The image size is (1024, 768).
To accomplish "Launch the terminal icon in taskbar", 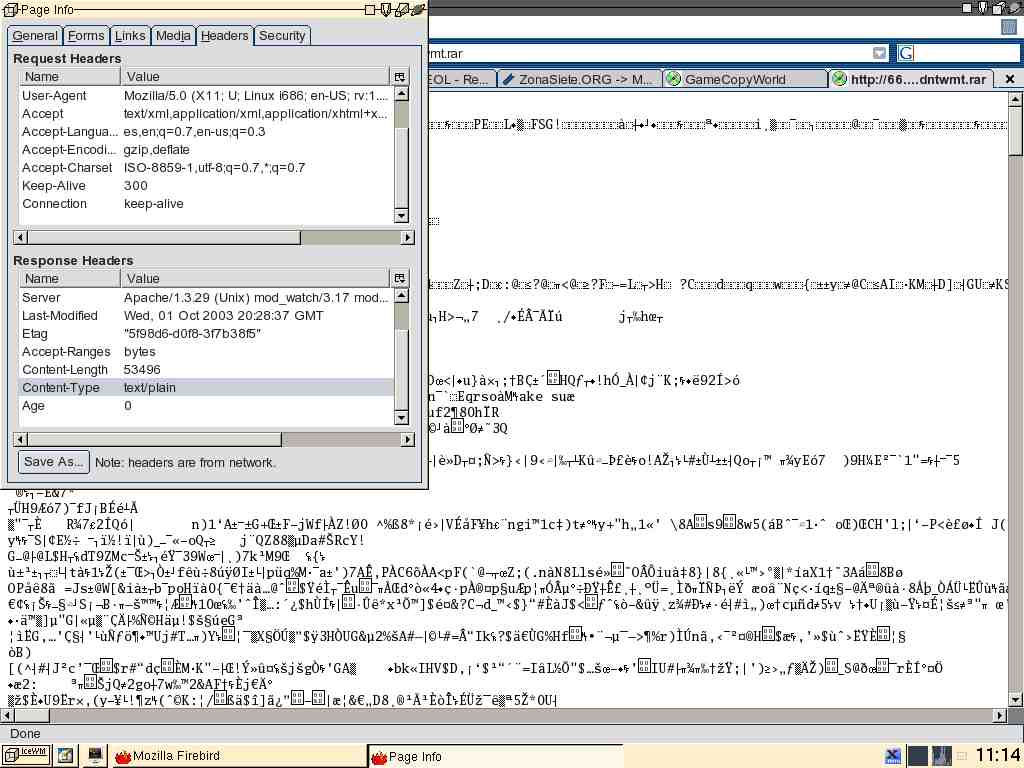I will coord(95,756).
